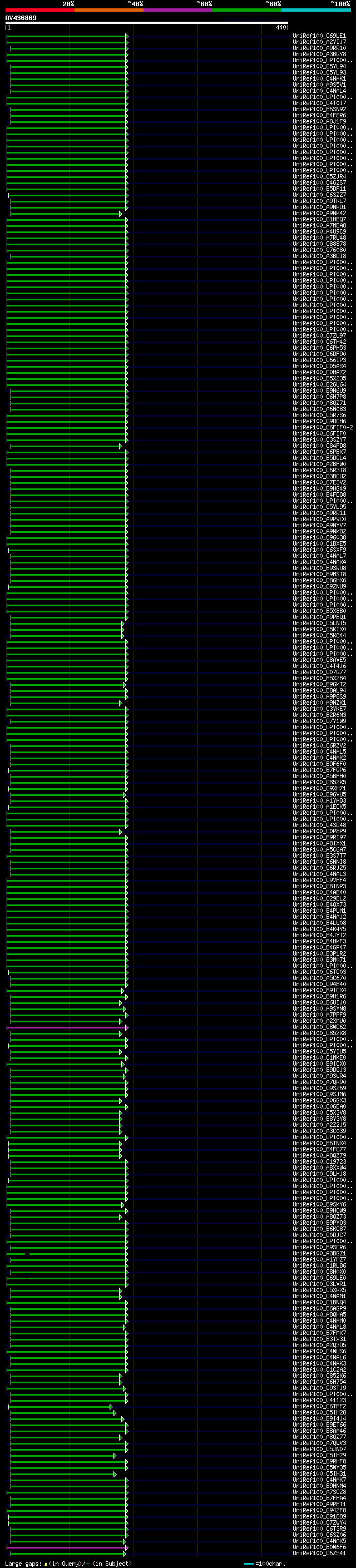Click the purple alignment bar for UniRef100_Q8WQ62
The height and width of the screenshot is (1568, 356).
click(67, 1027)
